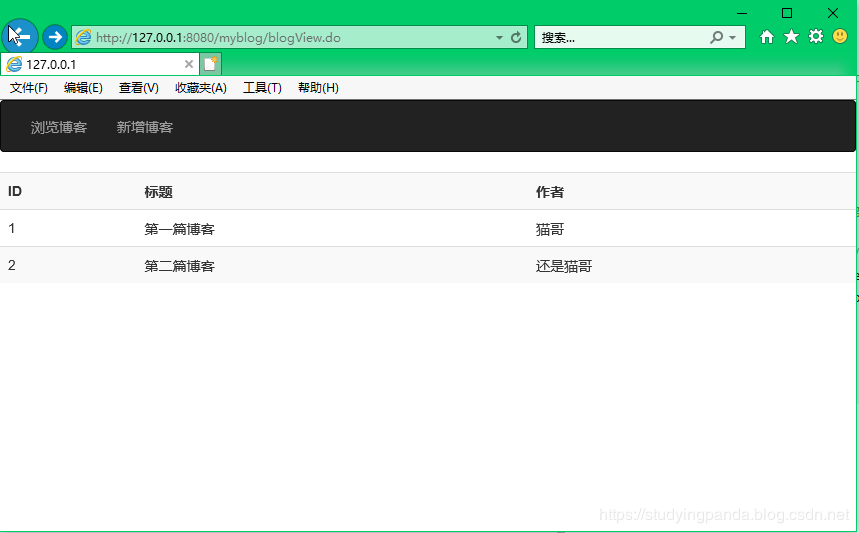The image size is (859, 533).
Task: Maximize the browser window
Action: (x=787, y=13)
